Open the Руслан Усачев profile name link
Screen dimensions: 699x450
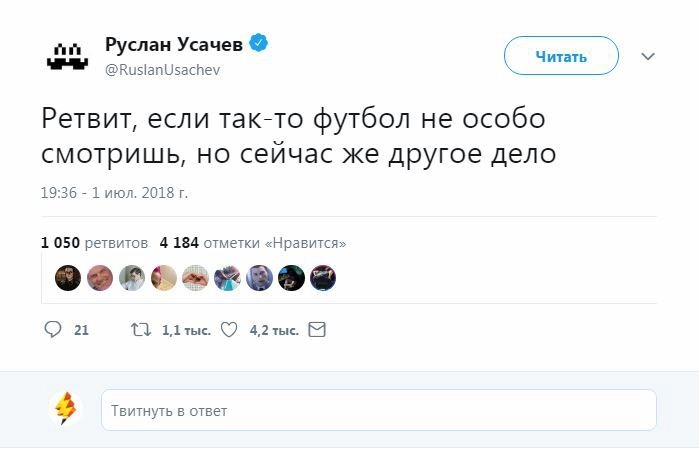tap(174, 45)
